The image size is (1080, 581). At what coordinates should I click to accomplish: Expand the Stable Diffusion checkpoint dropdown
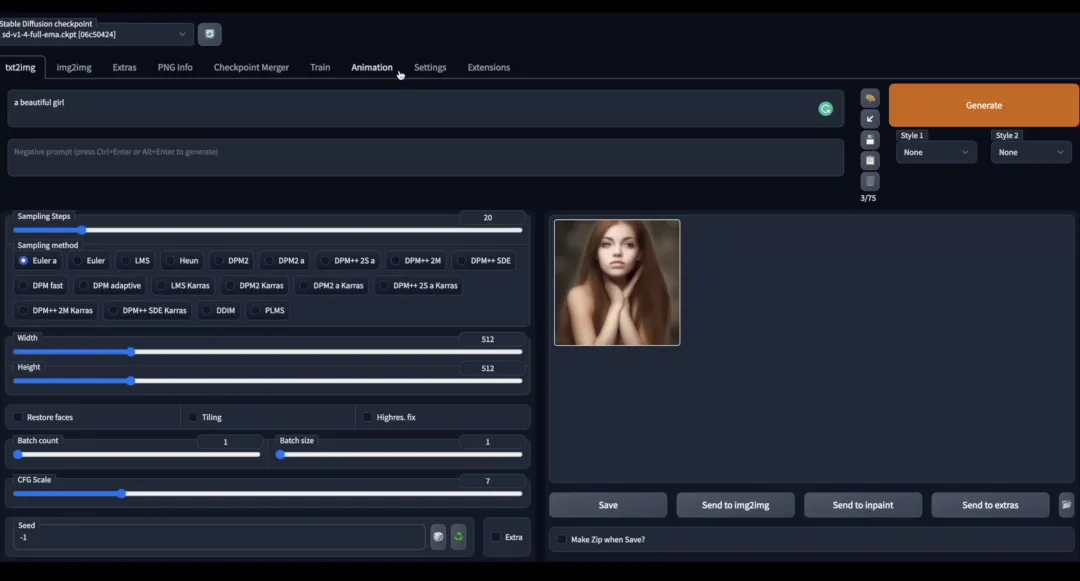click(x=96, y=34)
